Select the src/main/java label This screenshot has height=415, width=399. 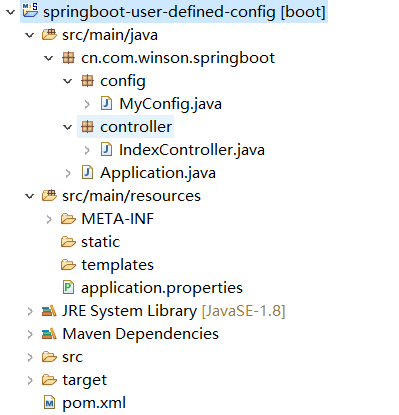pos(110,35)
